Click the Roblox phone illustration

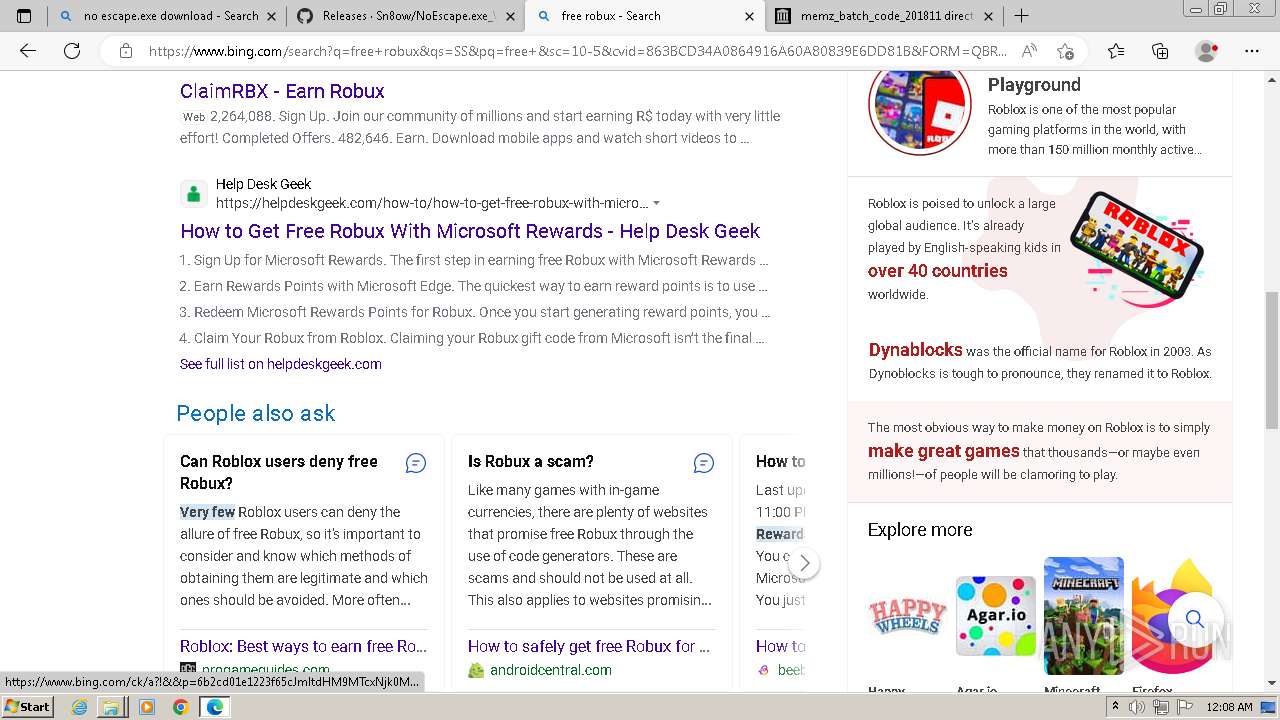point(1137,246)
